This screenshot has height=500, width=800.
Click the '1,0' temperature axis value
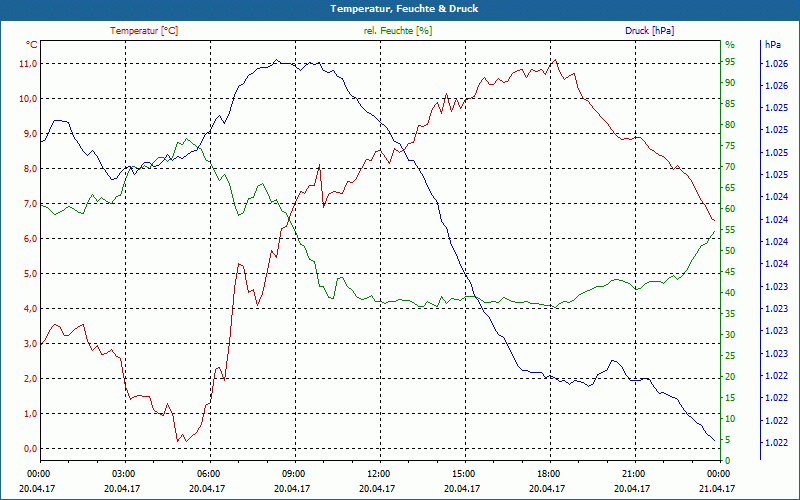click(x=30, y=413)
